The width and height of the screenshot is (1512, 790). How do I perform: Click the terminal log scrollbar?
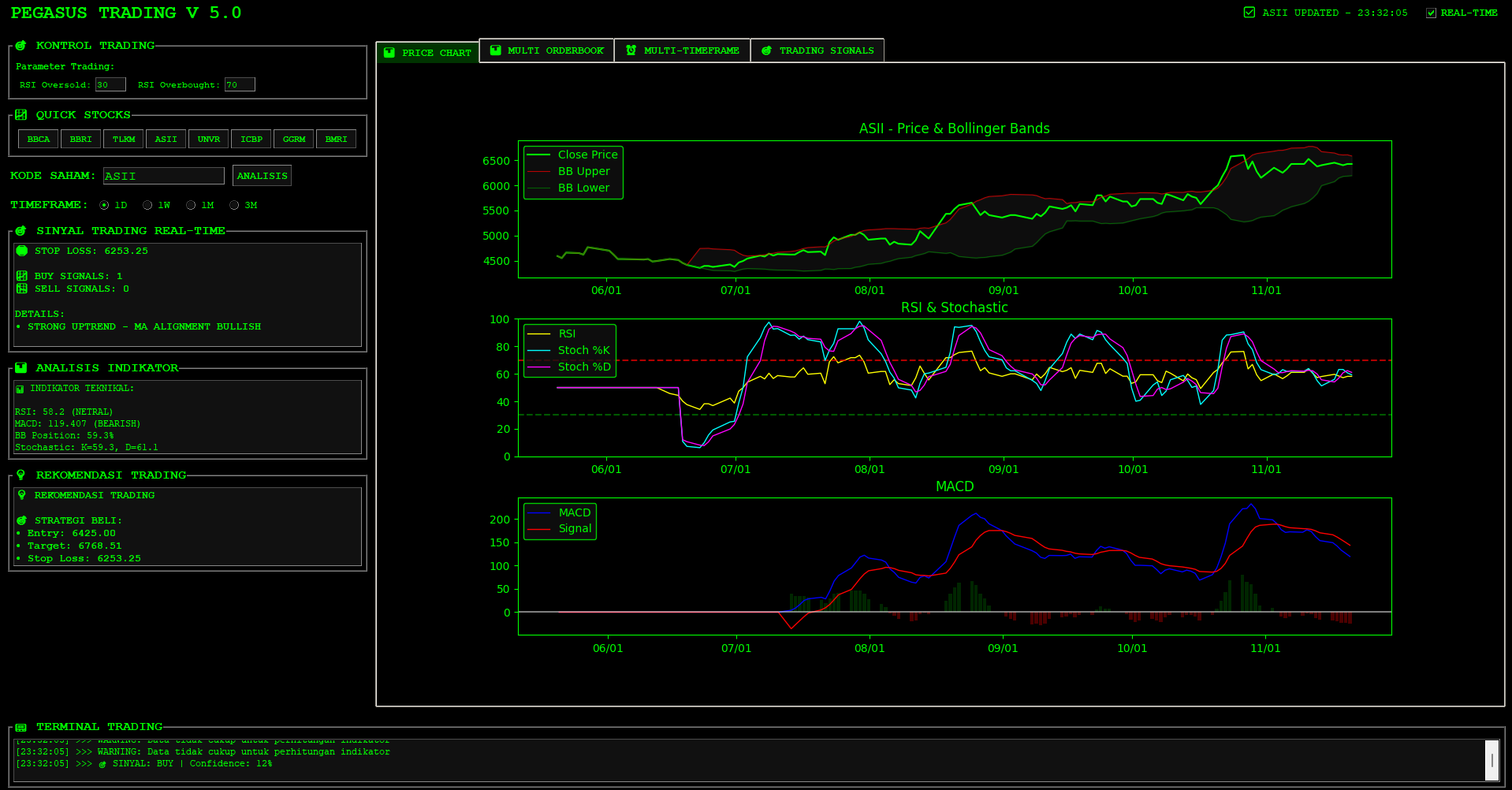click(x=1492, y=760)
